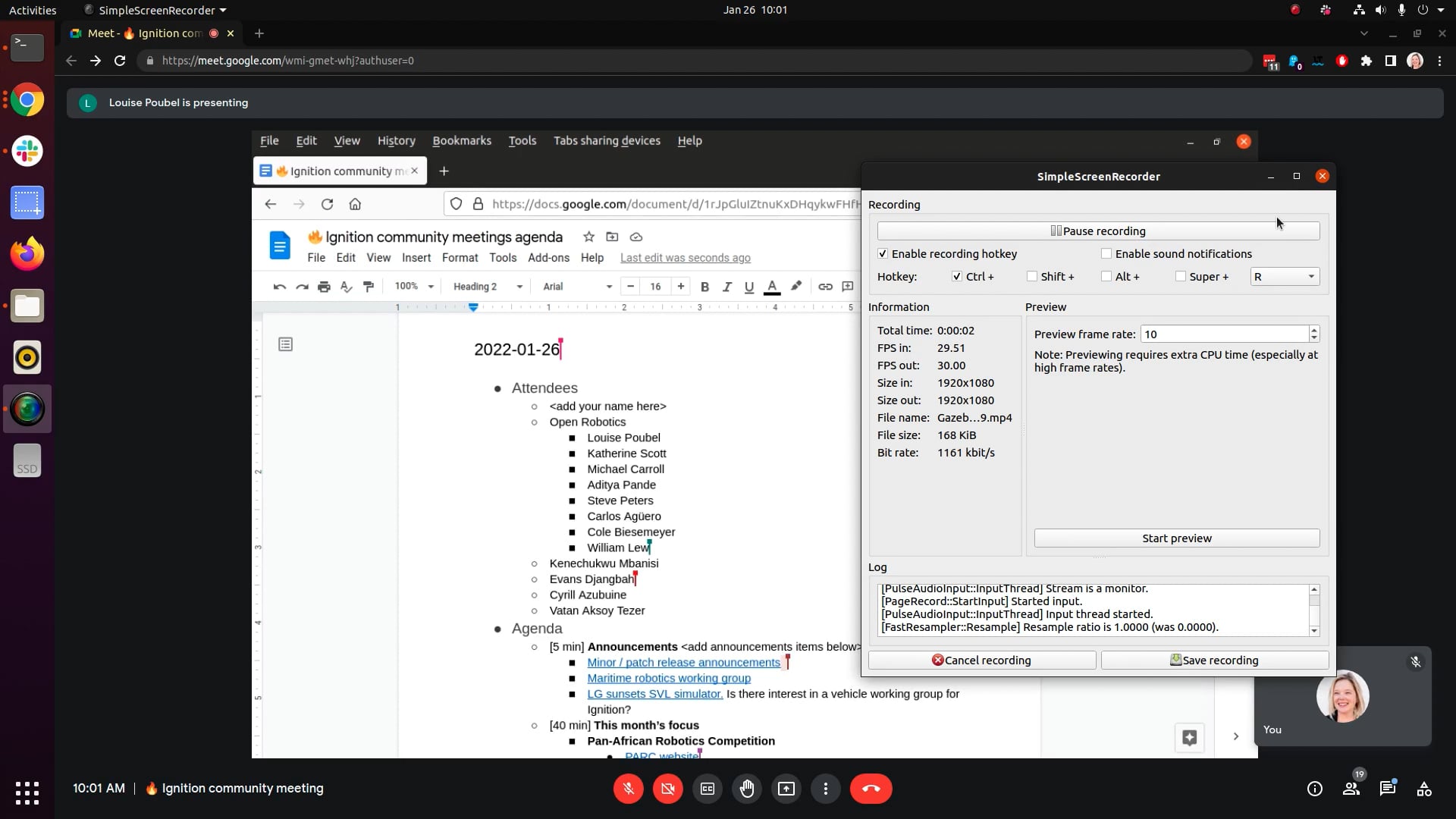Screen dimensions: 1456x819
Task: Open Docs Add-ons menu
Action: click(548, 258)
